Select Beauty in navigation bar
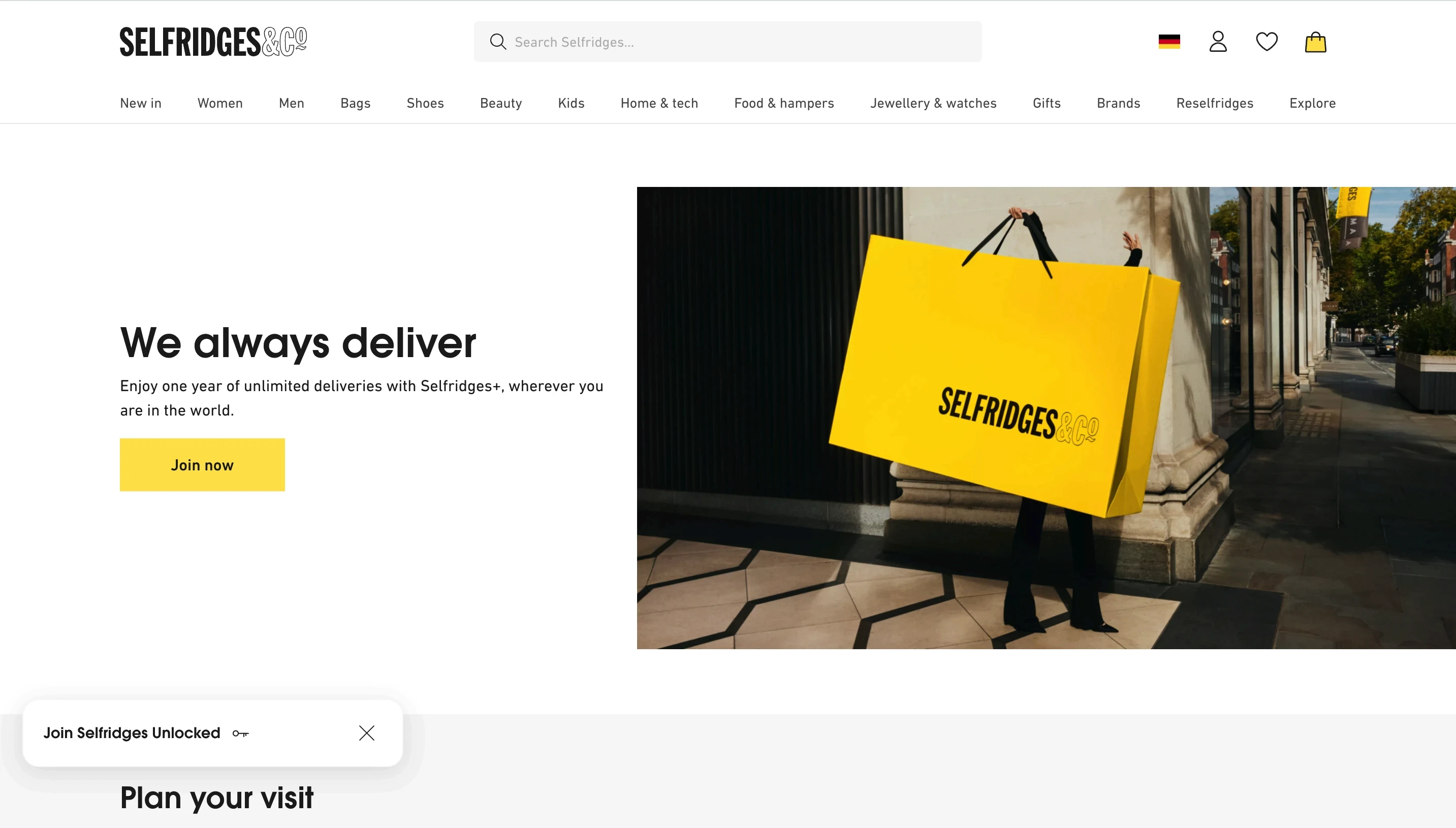Screen dimensions: 1456x828 (x=501, y=104)
